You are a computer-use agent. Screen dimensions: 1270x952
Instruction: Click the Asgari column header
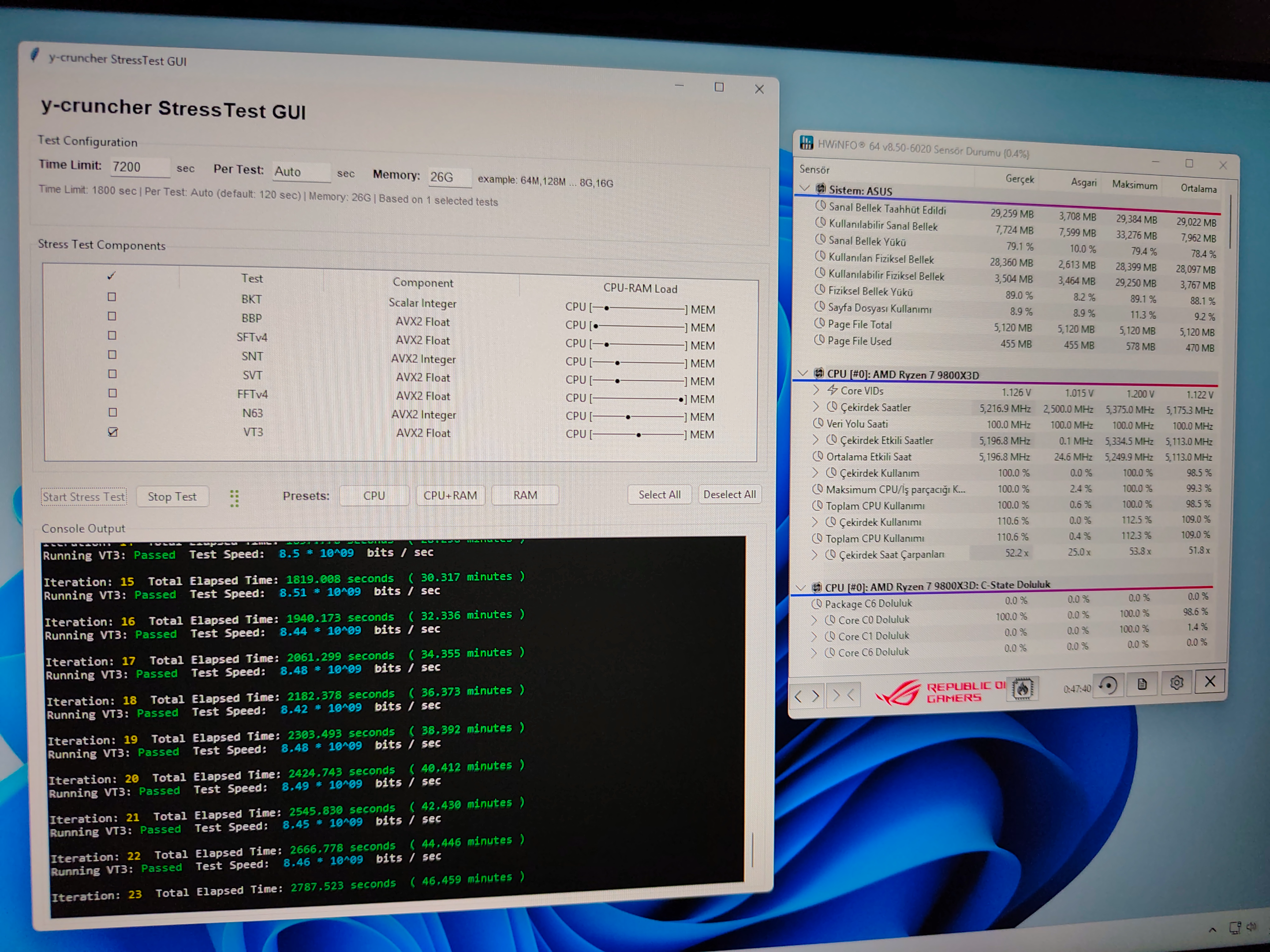[x=1083, y=182]
